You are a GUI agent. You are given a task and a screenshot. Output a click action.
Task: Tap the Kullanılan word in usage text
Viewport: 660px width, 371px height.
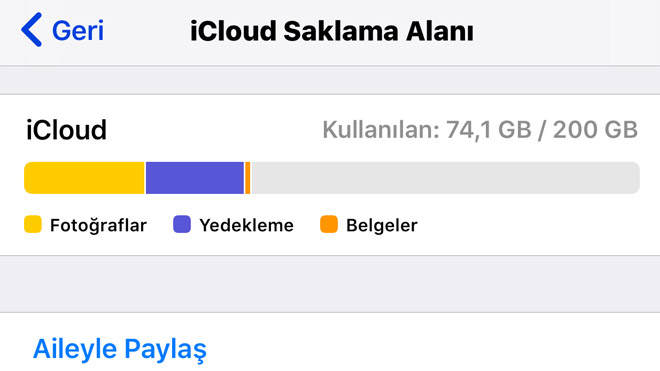pyautogui.click(x=381, y=130)
